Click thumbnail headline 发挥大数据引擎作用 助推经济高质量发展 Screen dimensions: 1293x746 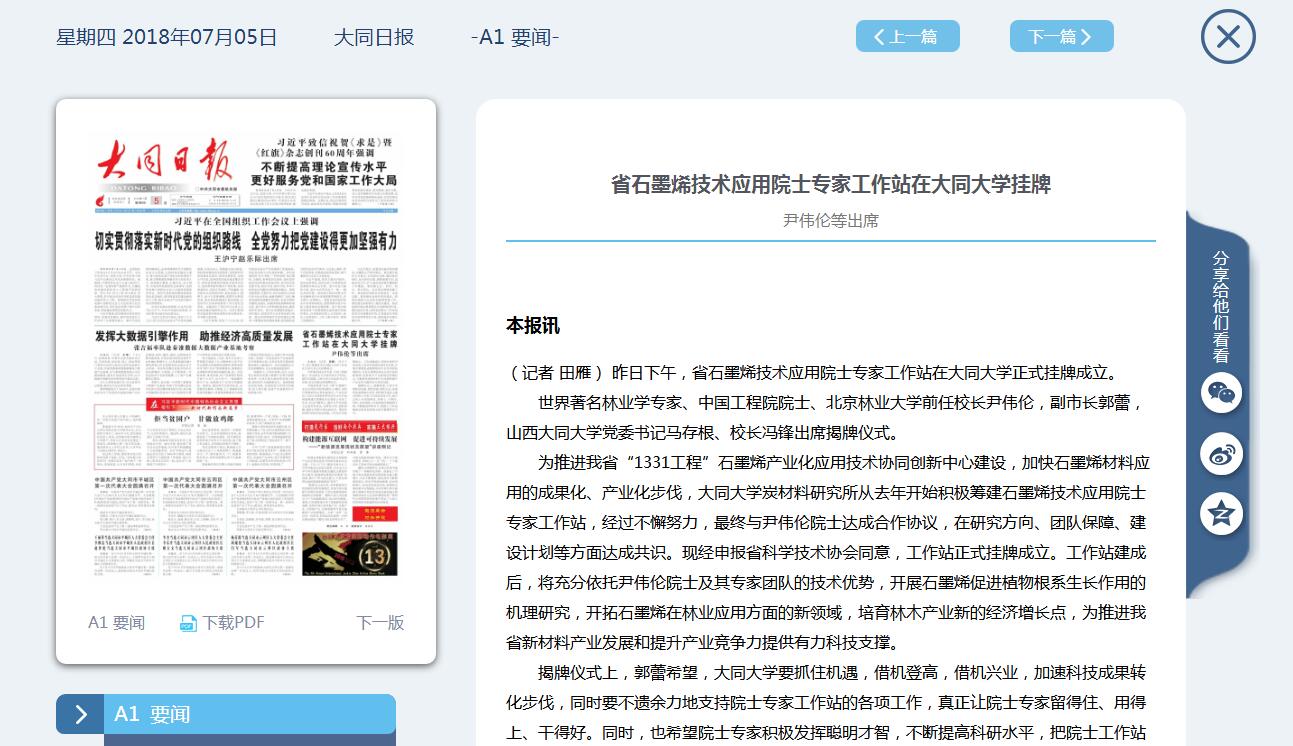point(194,335)
